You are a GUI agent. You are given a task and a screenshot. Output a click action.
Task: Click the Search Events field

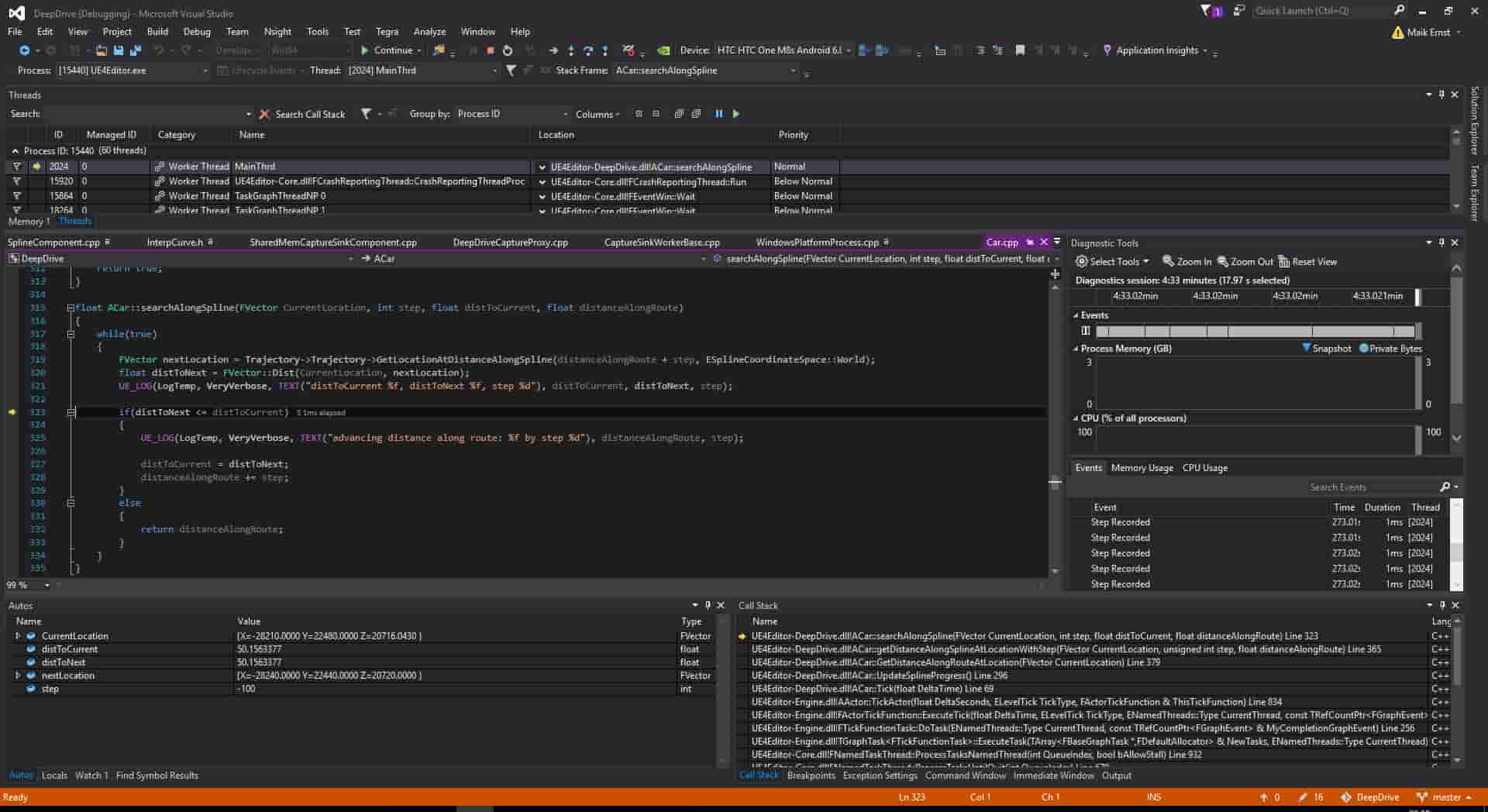(1372, 487)
